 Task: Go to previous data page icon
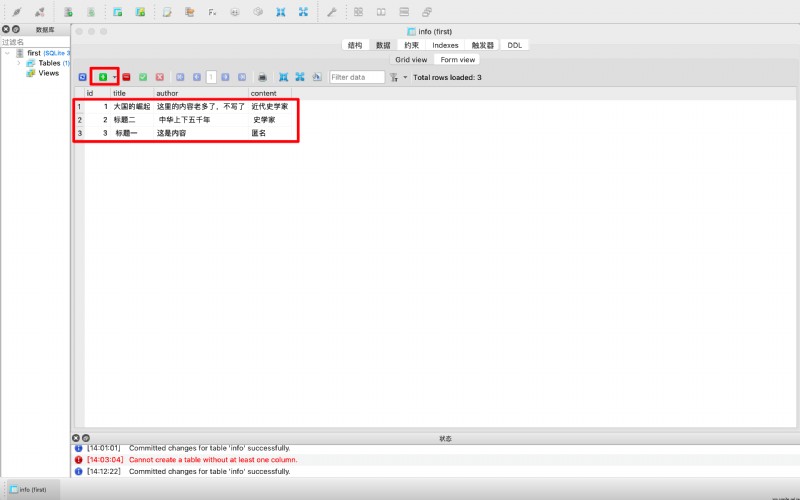click(x=197, y=77)
